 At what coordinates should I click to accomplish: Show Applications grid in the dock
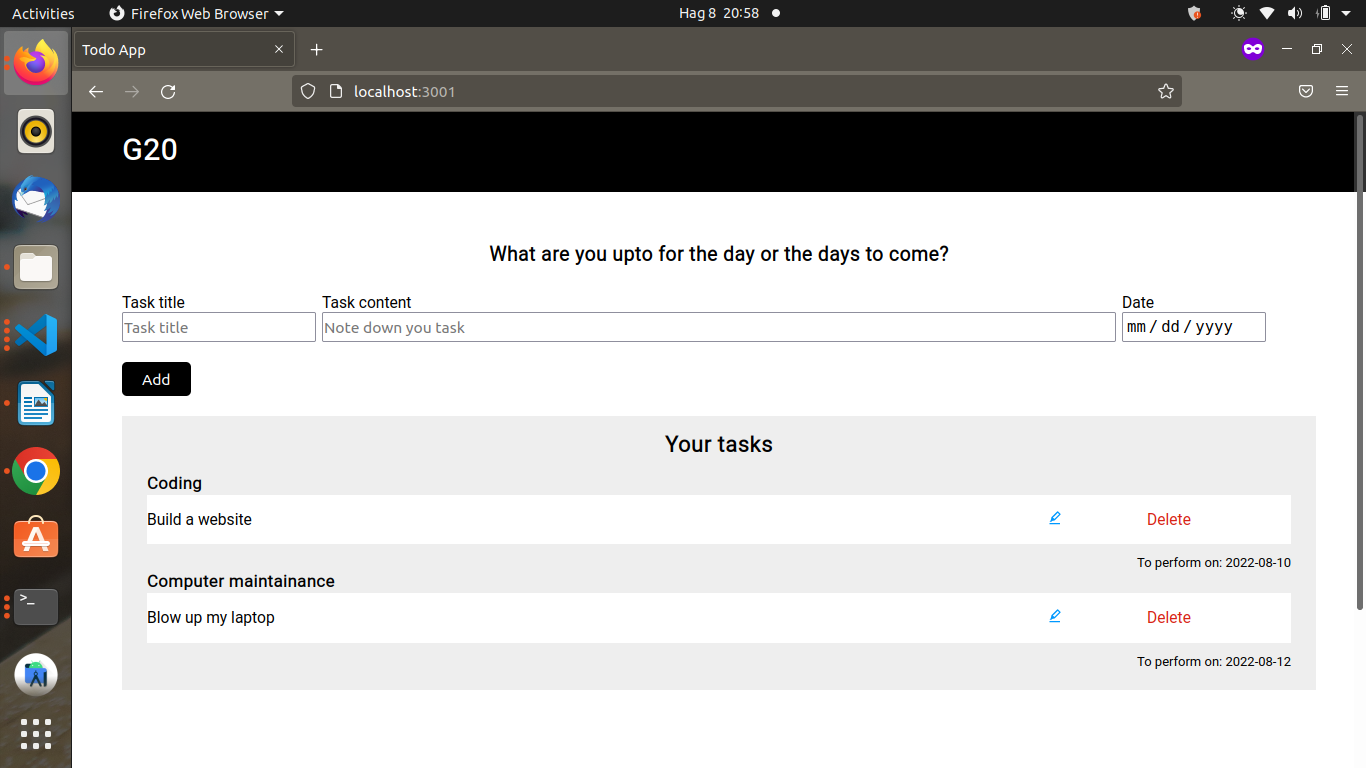coord(36,734)
